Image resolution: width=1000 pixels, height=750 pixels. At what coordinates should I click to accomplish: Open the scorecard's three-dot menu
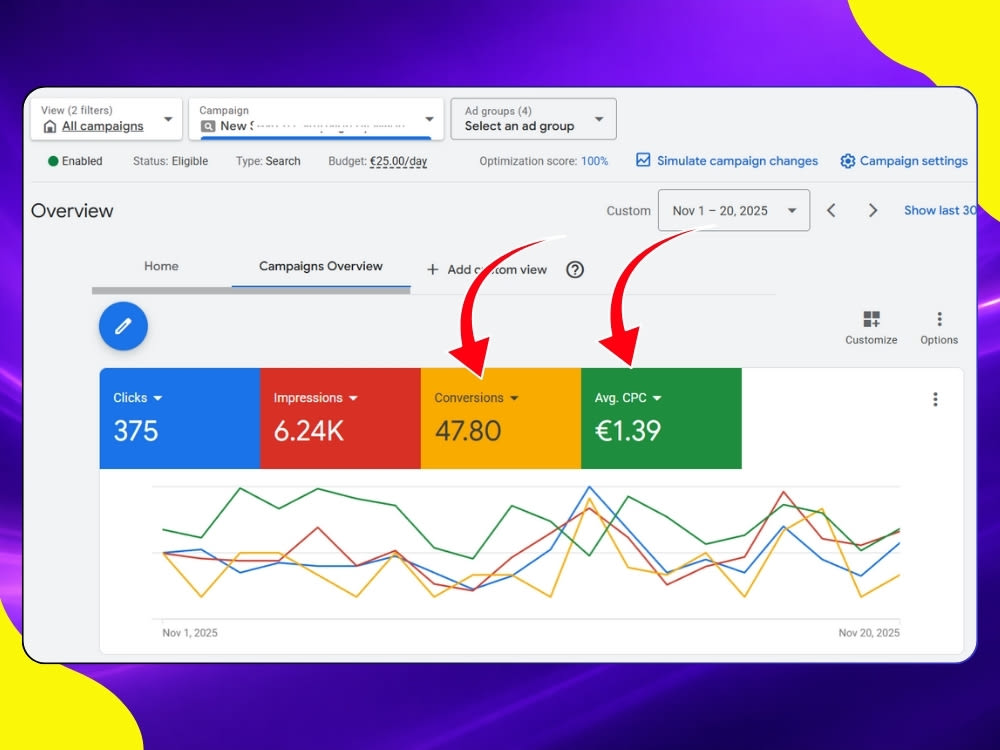[935, 399]
